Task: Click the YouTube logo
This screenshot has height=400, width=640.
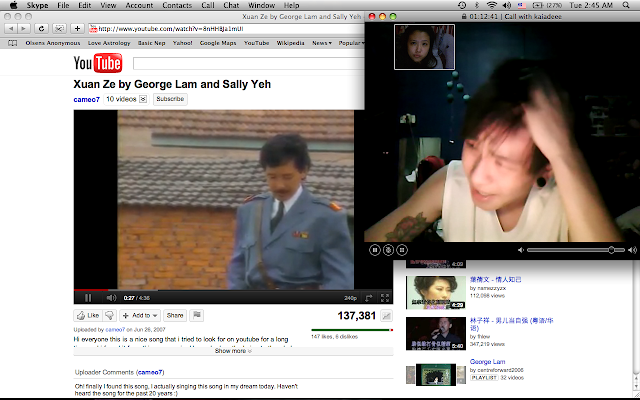Action: coord(98,63)
